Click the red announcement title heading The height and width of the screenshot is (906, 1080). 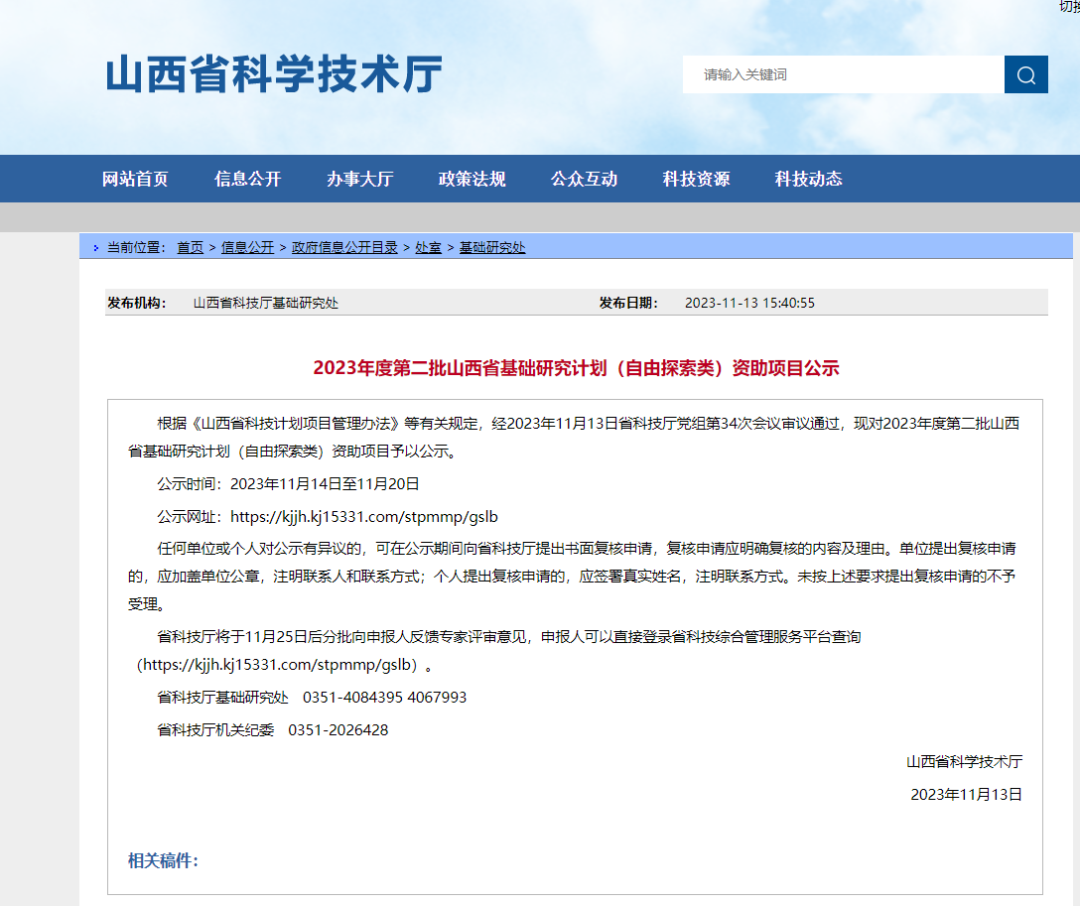(576, 368)
